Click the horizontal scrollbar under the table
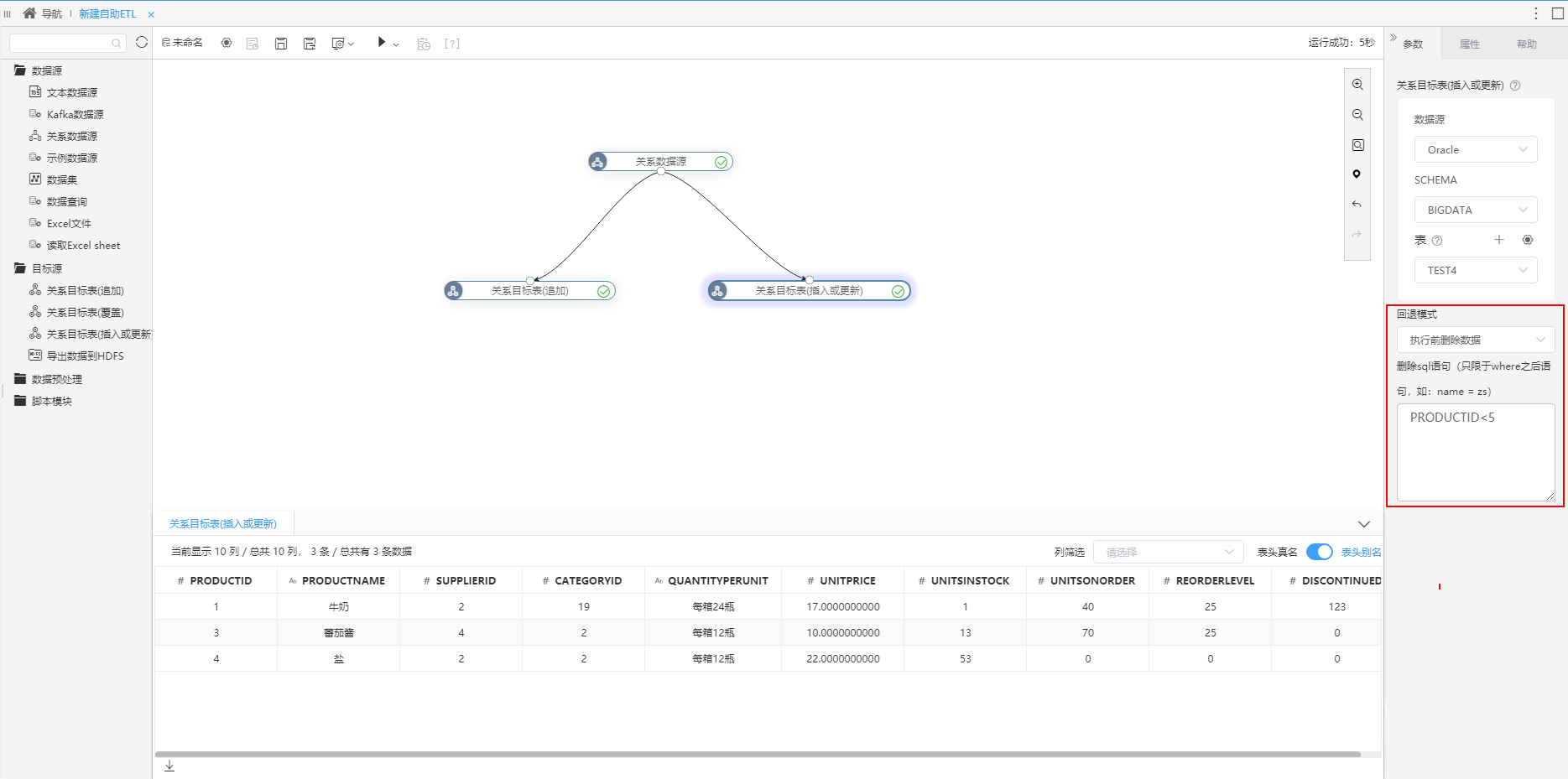This screenshot has height=779, width=1568. tap(758, 755)
